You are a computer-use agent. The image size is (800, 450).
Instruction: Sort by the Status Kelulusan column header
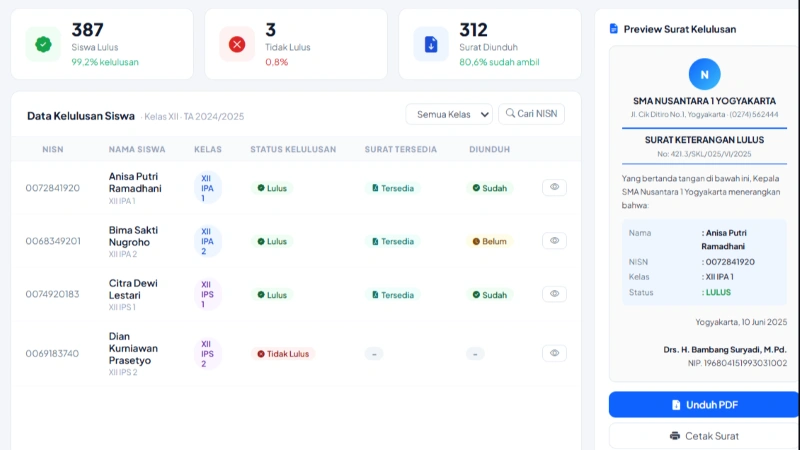point(293,149)
